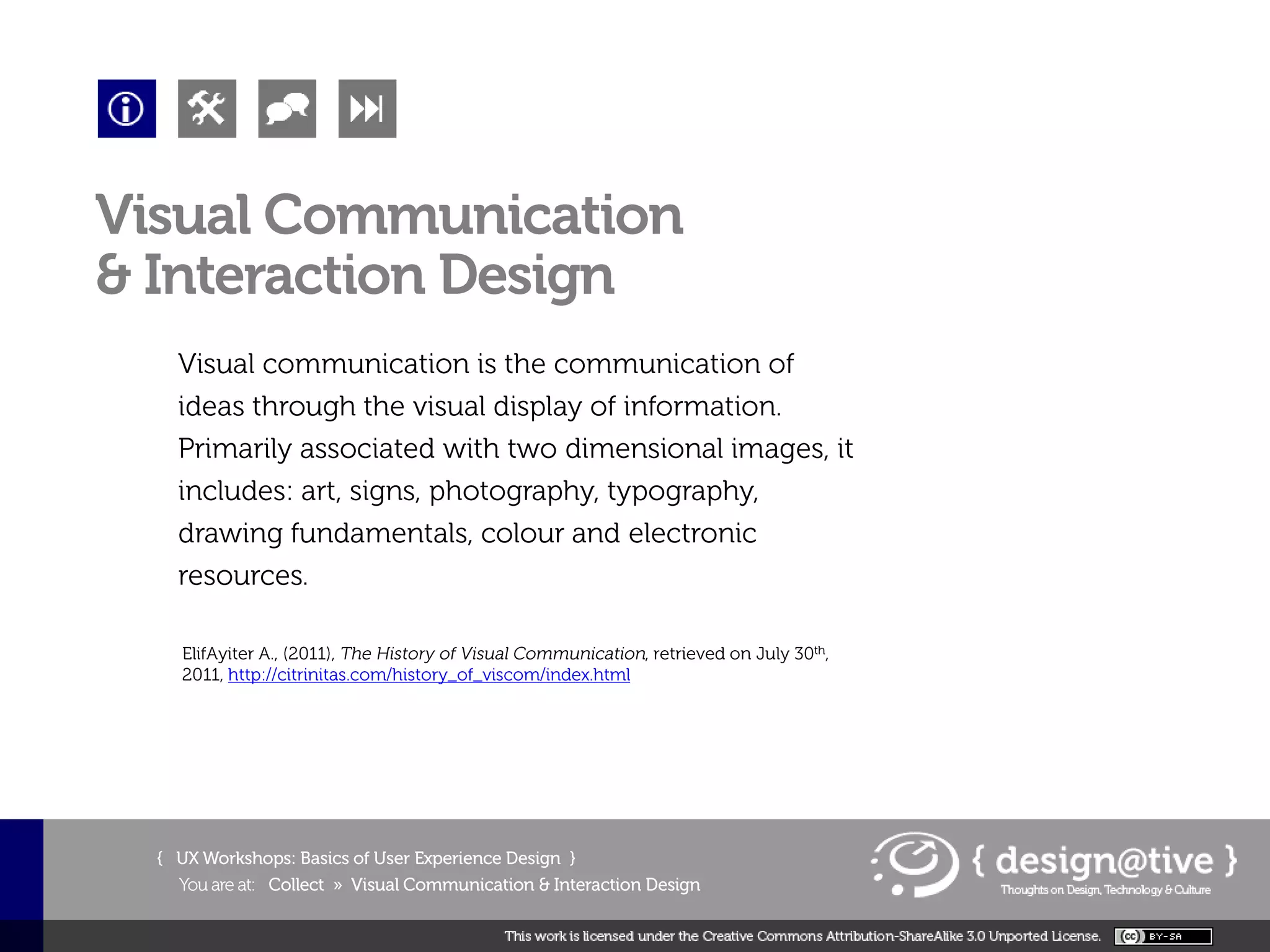Click the italic 'The History of Visual Communication' title
Viewport: 1270px width, 952px height.
coord(492,653)
